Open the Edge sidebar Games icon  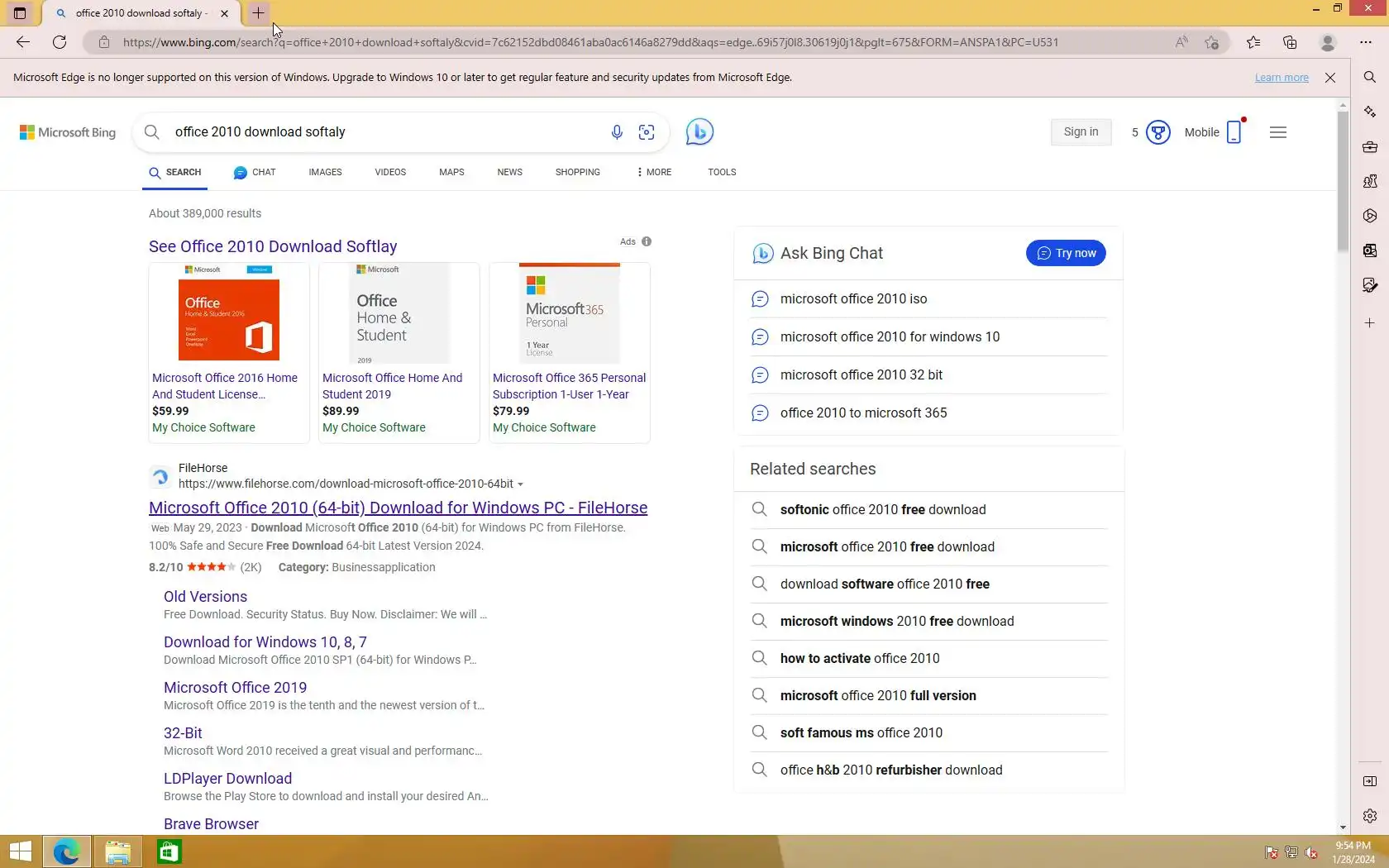click(x=1370, y=181)
